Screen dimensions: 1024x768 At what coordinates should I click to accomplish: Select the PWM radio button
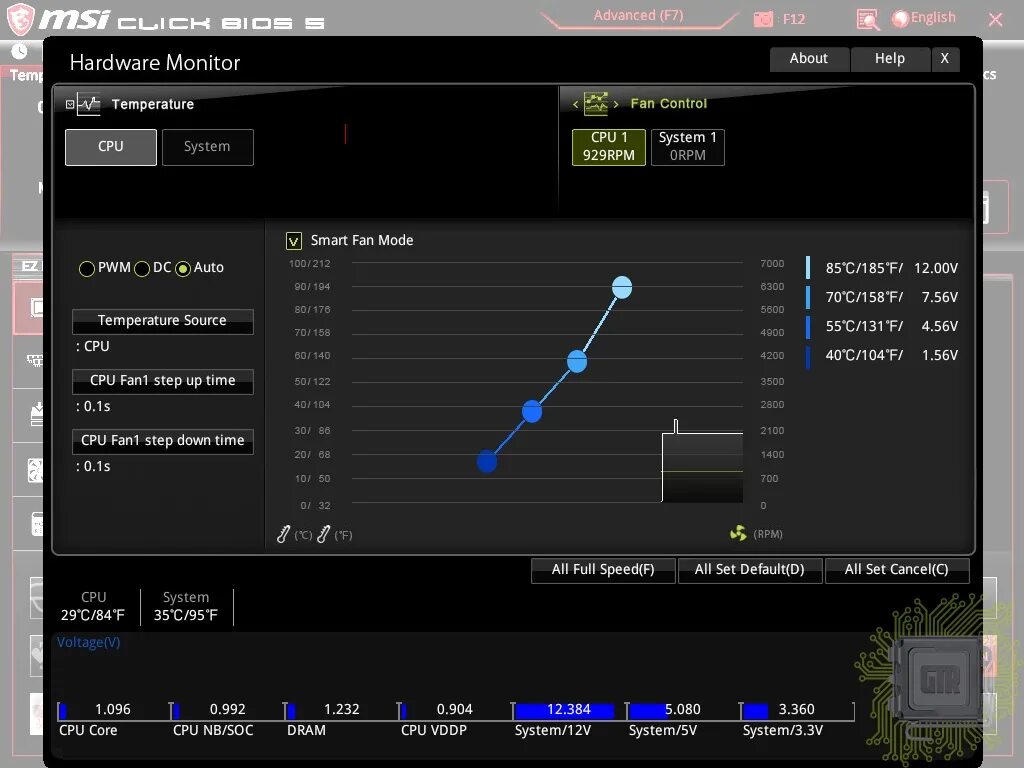86,268
